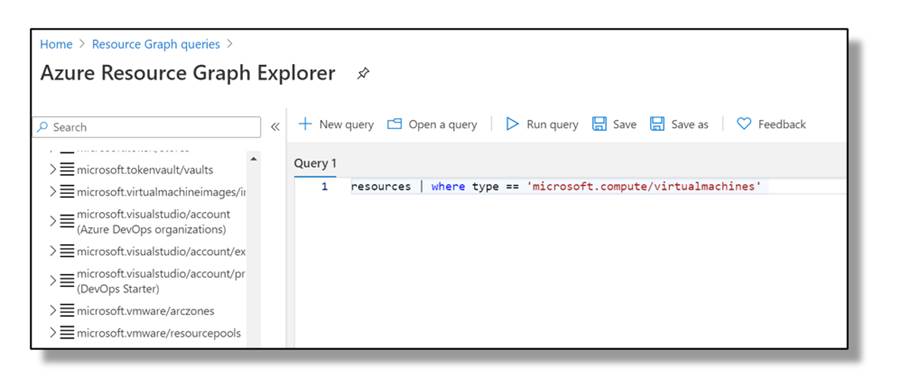The width and height of the screenshot is (902, 386).
Task: Click the Run query play icon
Action: coord(512,124)
